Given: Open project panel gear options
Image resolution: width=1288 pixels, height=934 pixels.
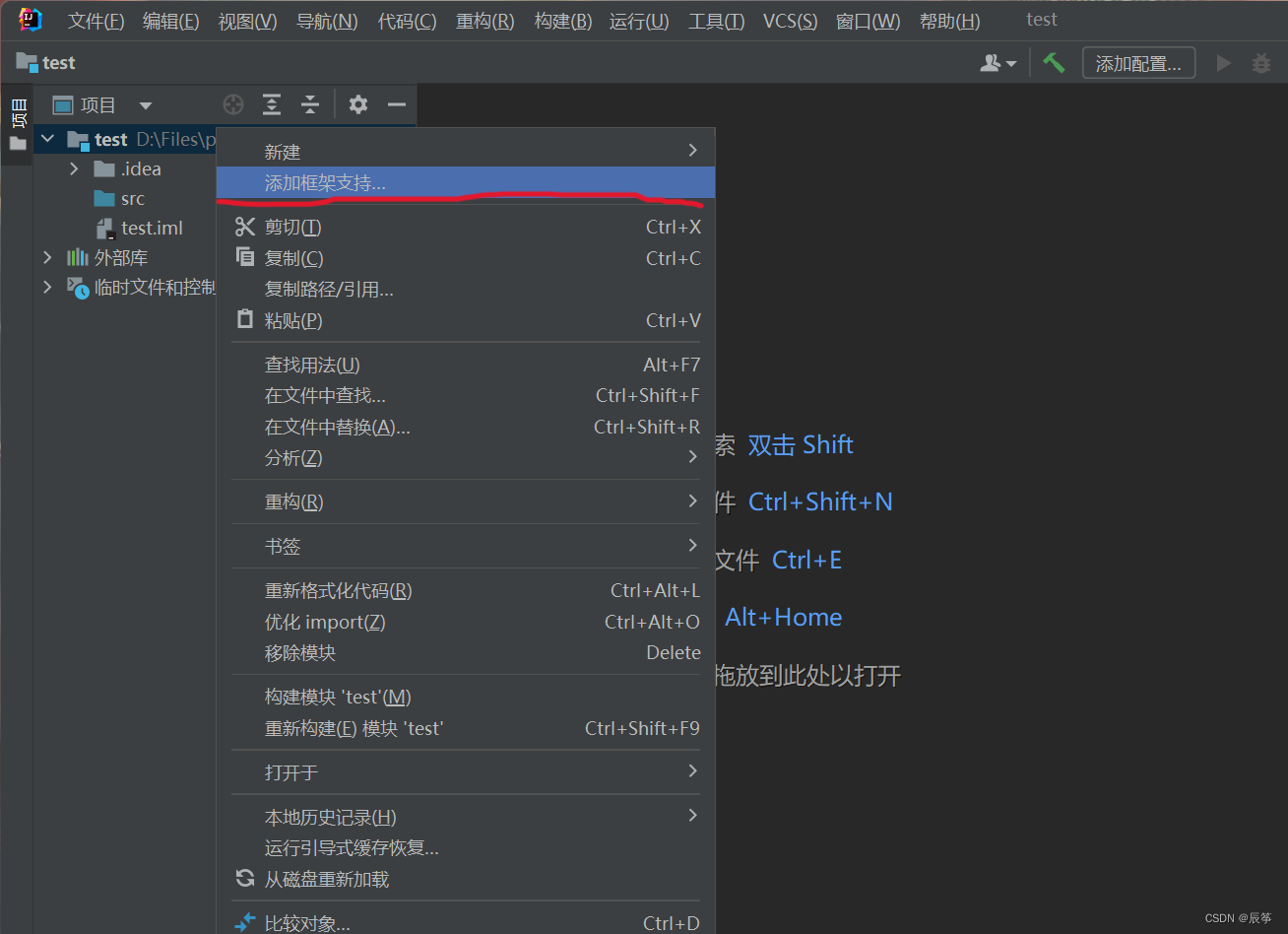Looking at the screenshot, I should click(358, 104).
